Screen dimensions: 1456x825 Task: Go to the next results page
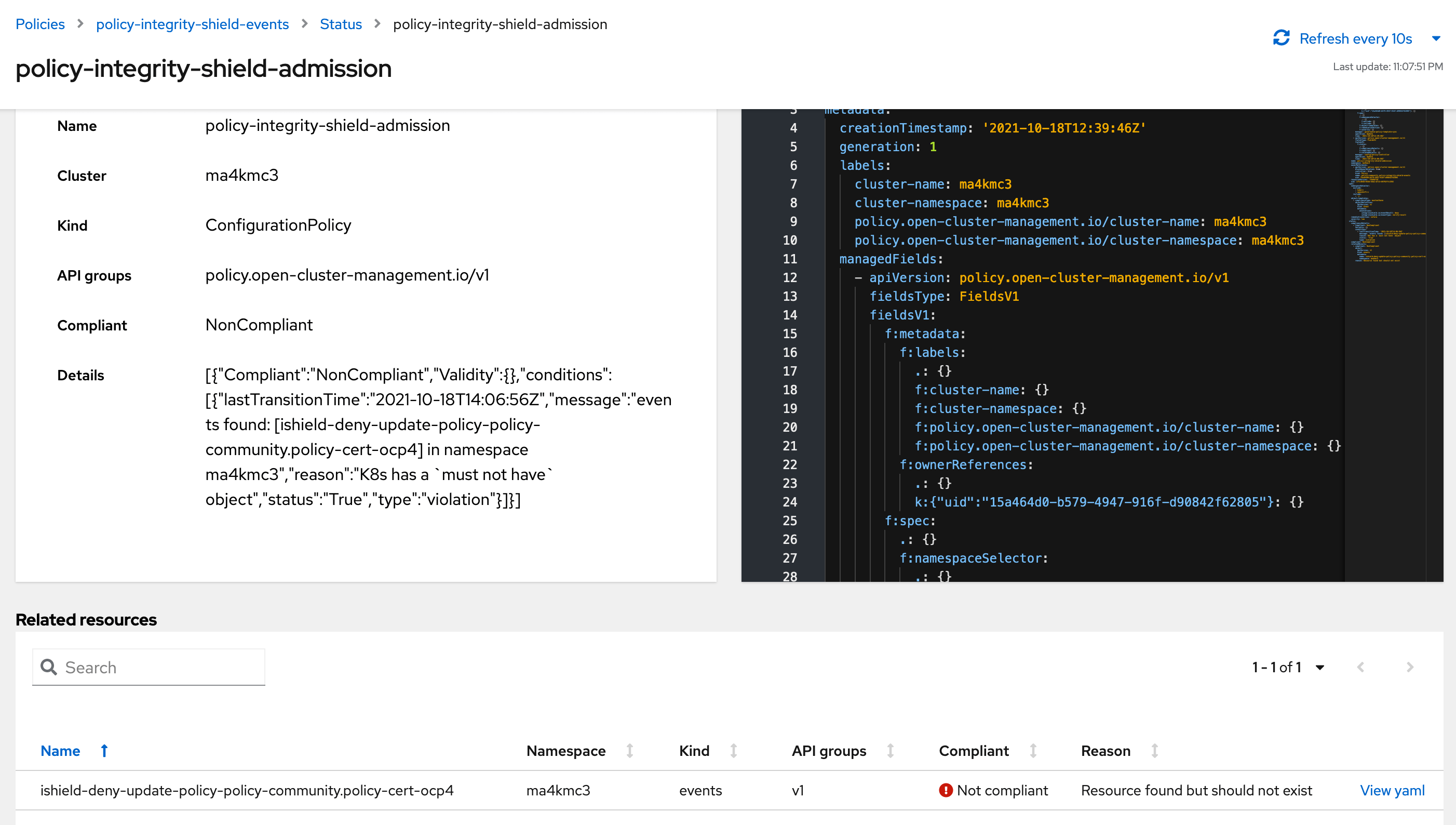[1410, 667]
